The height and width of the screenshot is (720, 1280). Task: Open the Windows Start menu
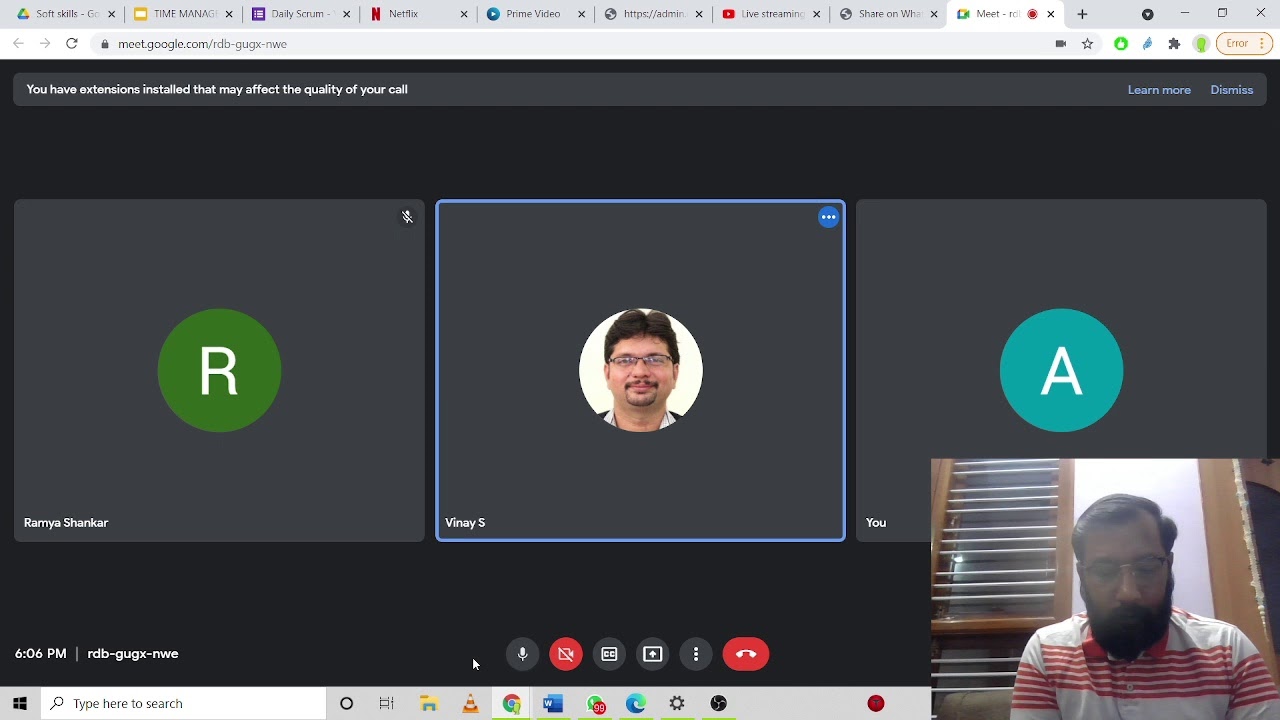click(x=20, y=704)
